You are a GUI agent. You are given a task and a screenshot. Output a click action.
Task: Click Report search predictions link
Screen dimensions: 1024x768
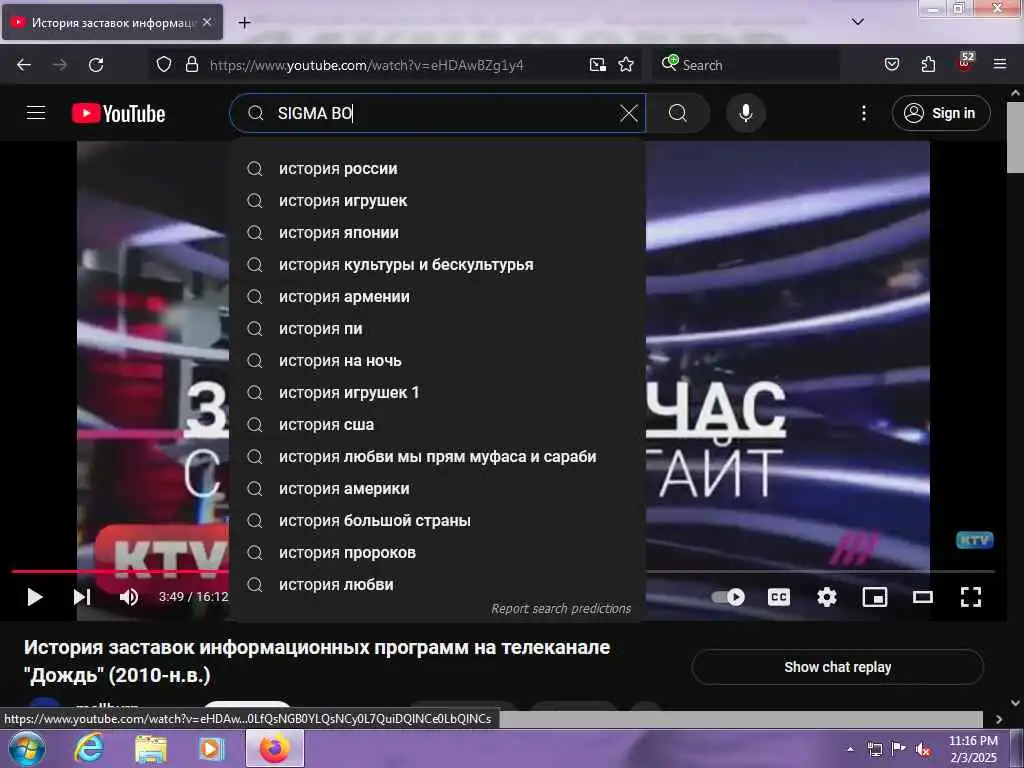561,609
